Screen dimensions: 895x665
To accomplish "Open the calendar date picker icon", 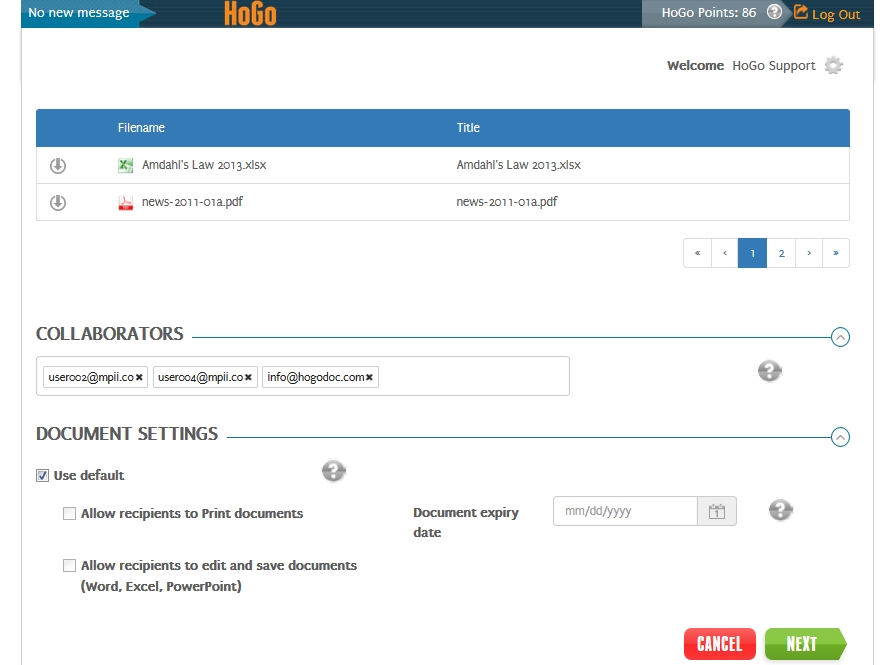I will pyautogui.click(x=716, y=512).
